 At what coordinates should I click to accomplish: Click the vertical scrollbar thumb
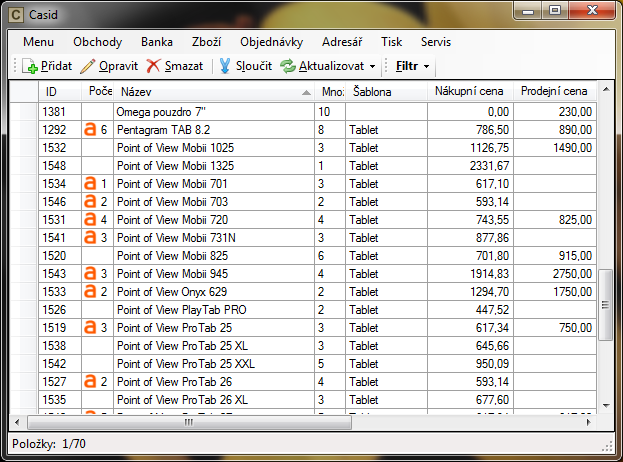point(606,305)
